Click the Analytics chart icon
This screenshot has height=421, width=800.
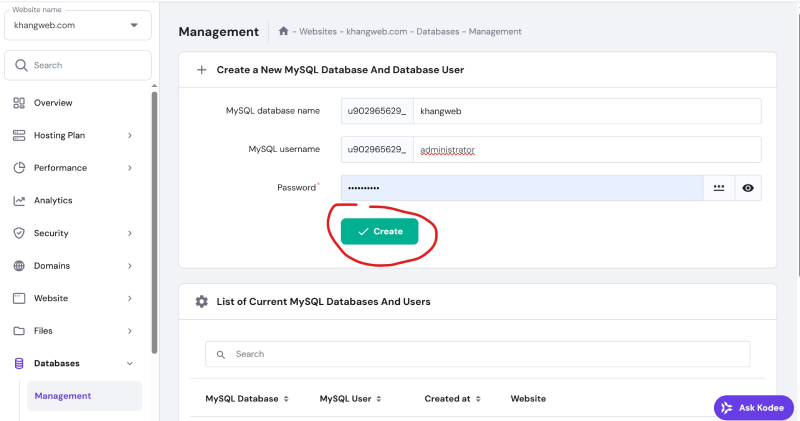click(19, 201)
